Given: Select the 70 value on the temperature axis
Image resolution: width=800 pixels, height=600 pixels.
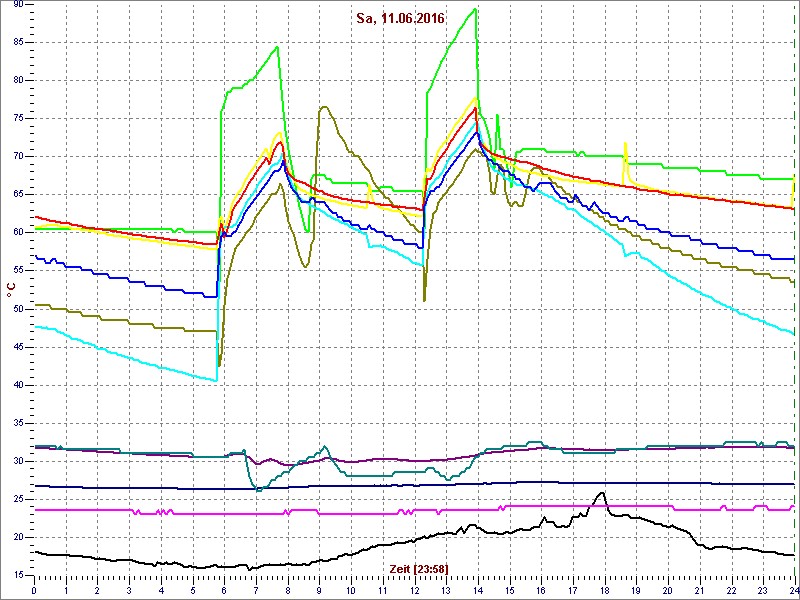Looking at the screenshot, I should point(19,157).
